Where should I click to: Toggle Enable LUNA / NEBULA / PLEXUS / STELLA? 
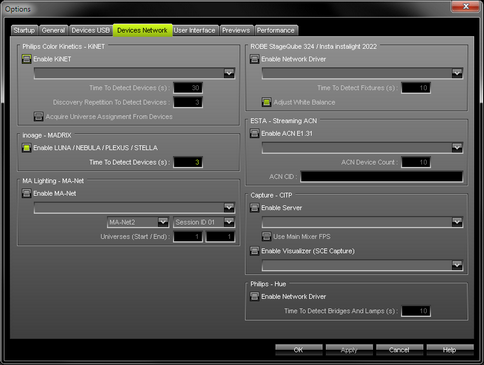pyautogui.click(x=26, y=148)
